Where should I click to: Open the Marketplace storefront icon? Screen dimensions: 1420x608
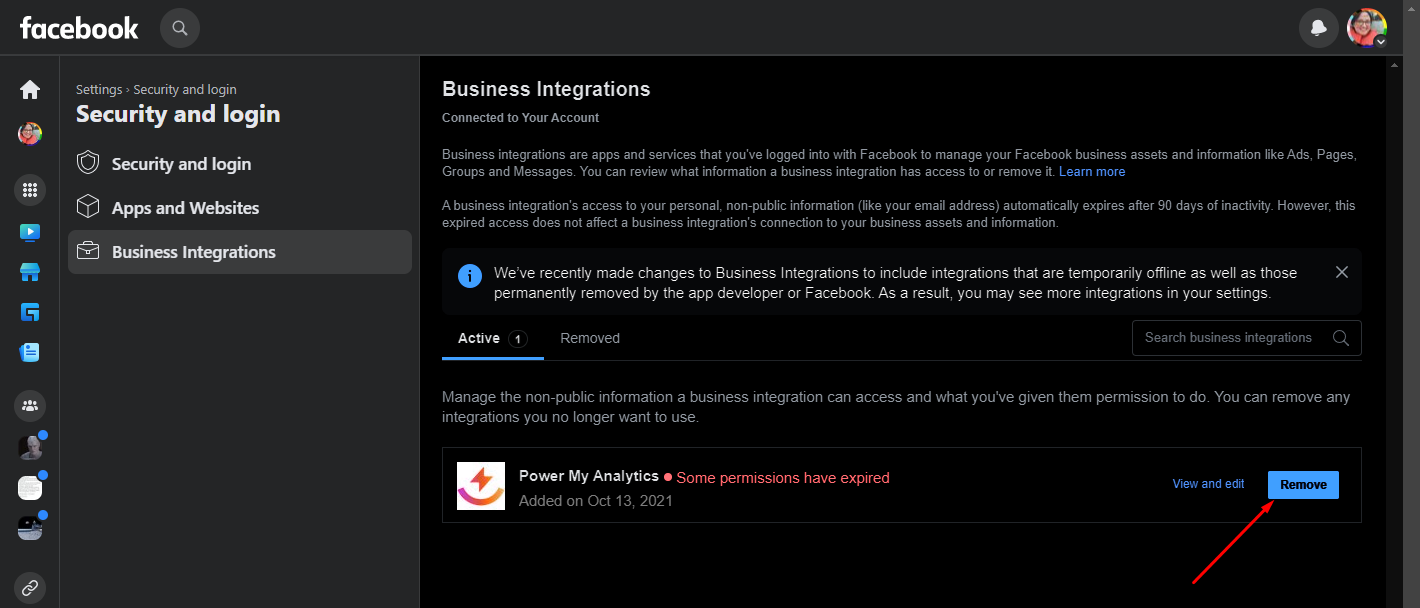(x=30, y=272)
